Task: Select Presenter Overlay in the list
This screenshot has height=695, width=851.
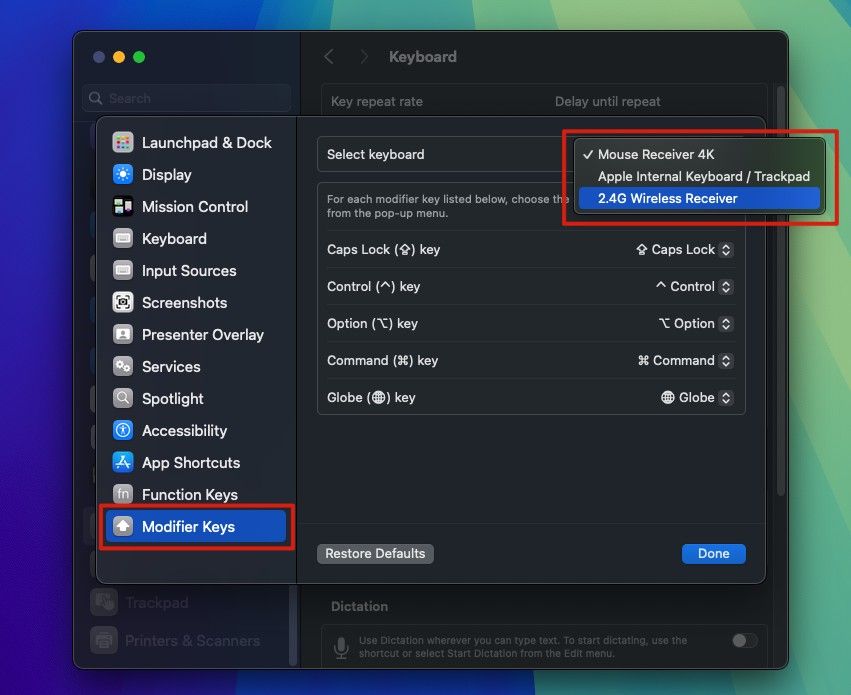Action: 196,335
